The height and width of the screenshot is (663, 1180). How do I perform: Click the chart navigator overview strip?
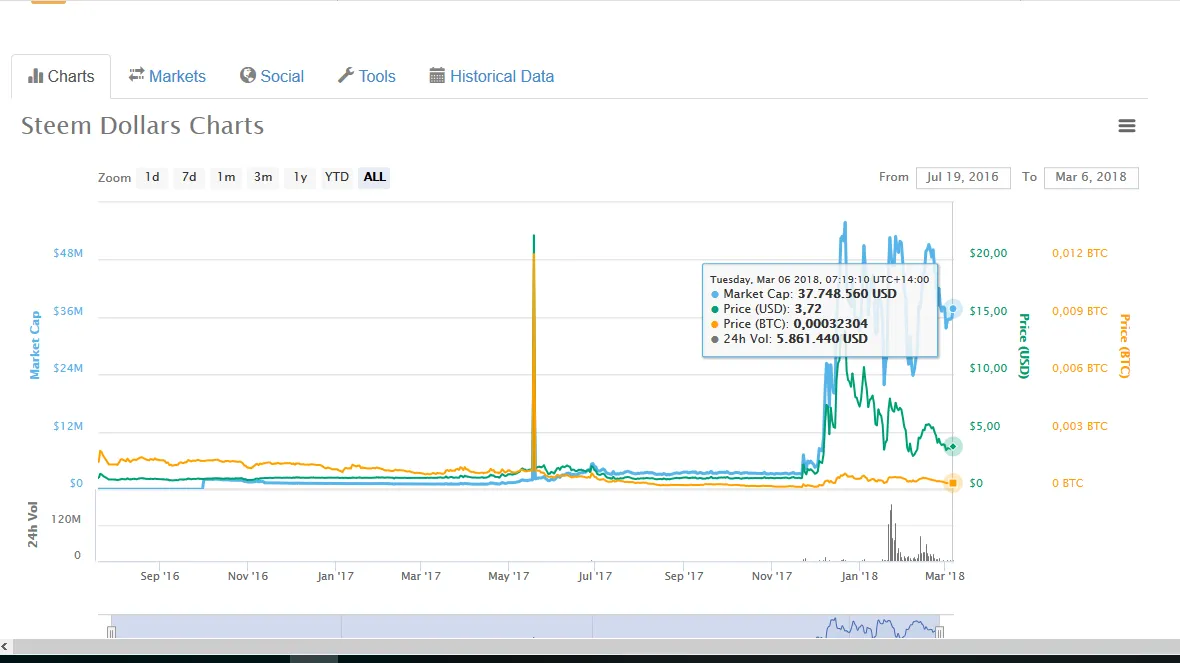525,626
